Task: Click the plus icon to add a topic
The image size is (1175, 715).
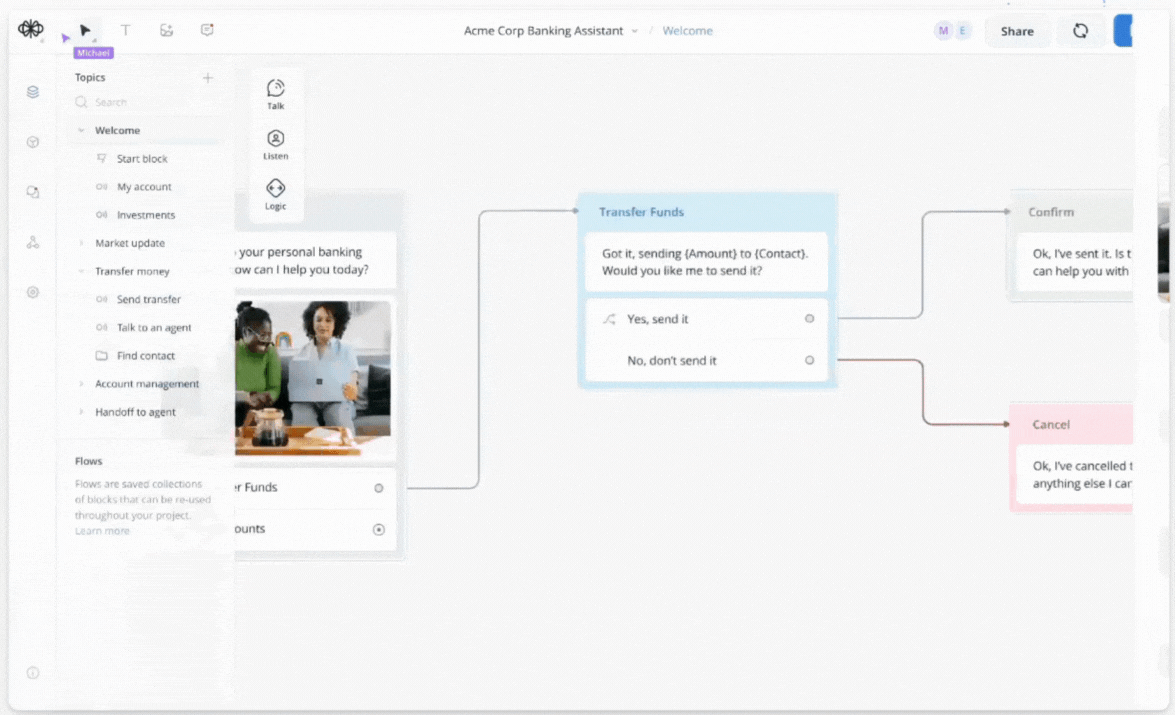Action: (208, 78)
